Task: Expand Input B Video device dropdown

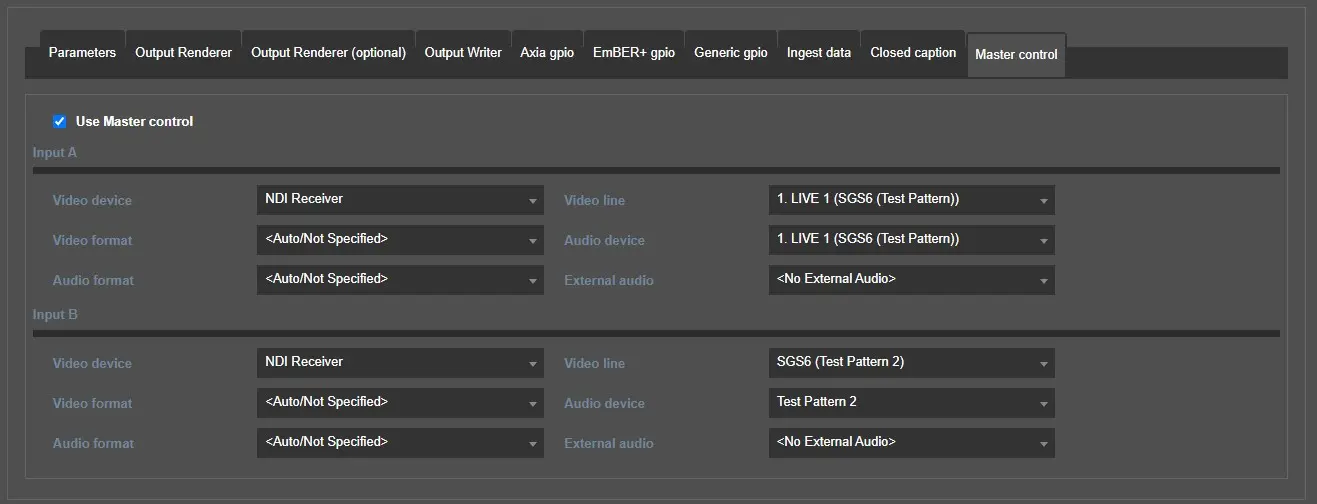Action: [400, 363]
